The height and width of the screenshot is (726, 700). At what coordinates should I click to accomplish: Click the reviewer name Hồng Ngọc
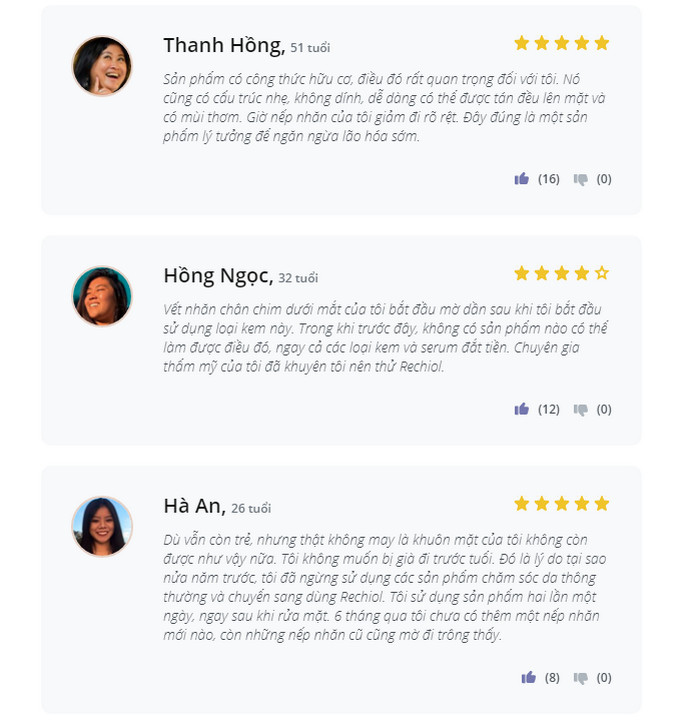coord(217,275)
